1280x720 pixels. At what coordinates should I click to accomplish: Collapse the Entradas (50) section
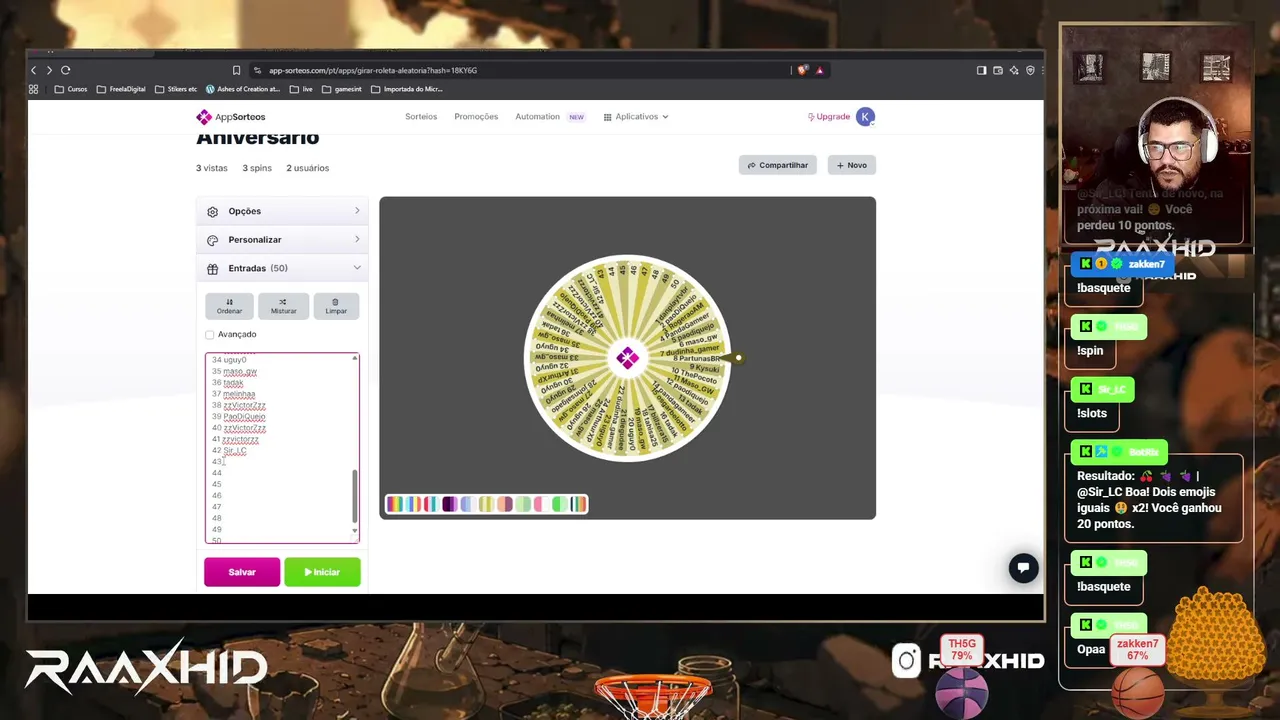click(282, 268)
